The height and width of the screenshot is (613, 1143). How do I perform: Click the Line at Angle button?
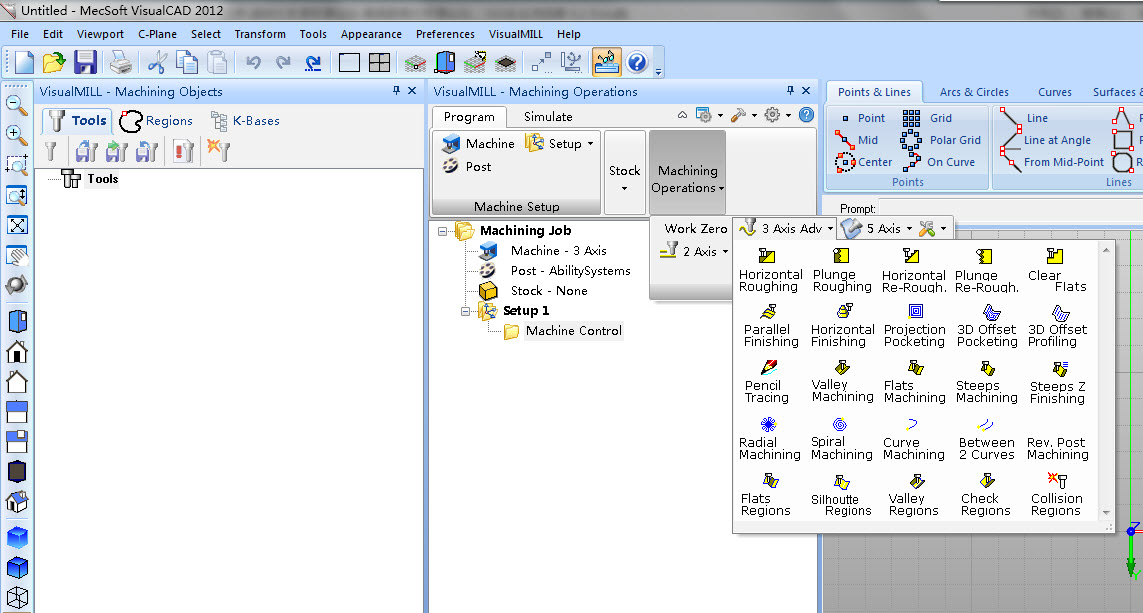point(1046,140)
